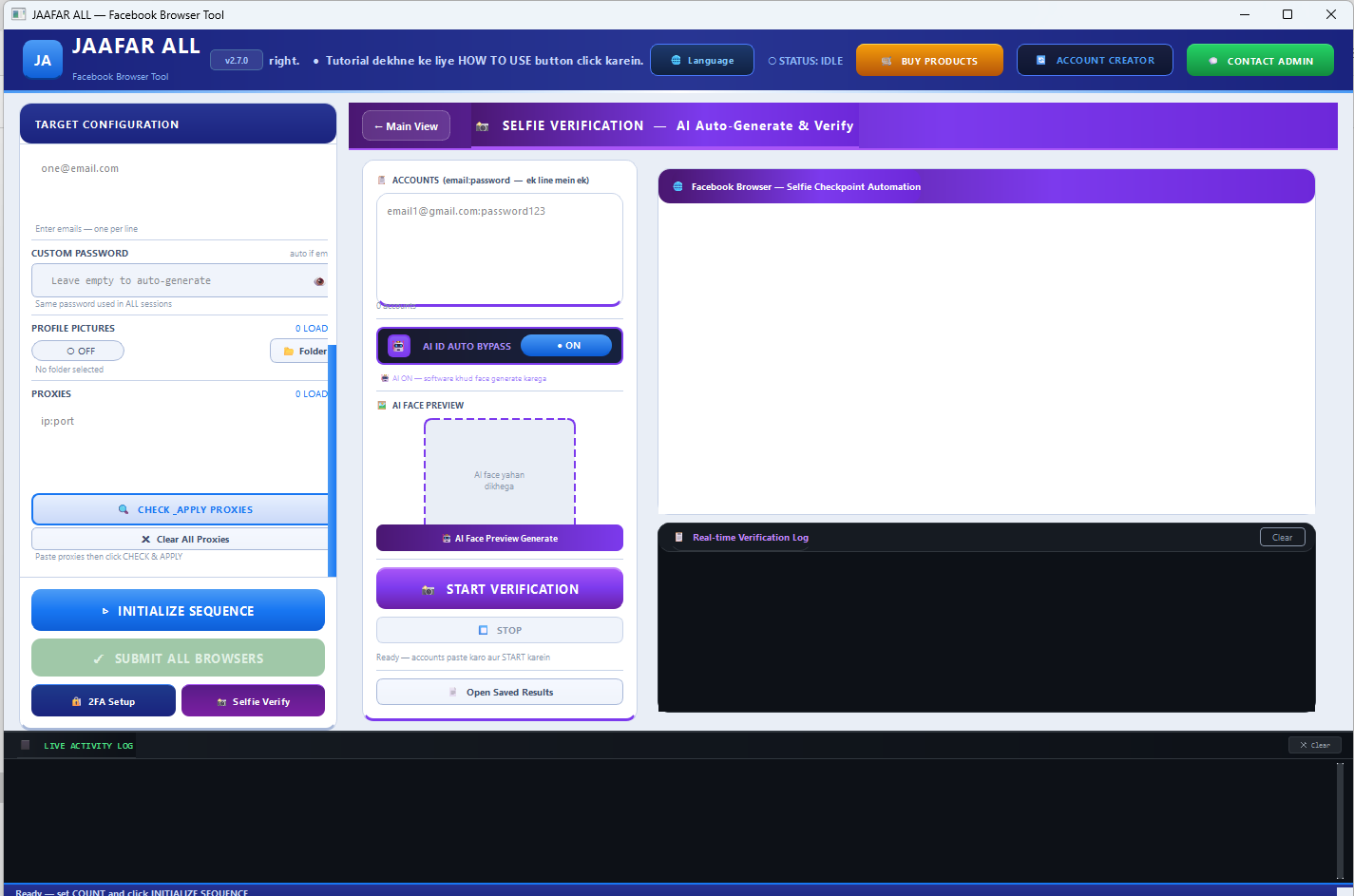Click the log icon beside Real-time Verification Log

(678, 538)
